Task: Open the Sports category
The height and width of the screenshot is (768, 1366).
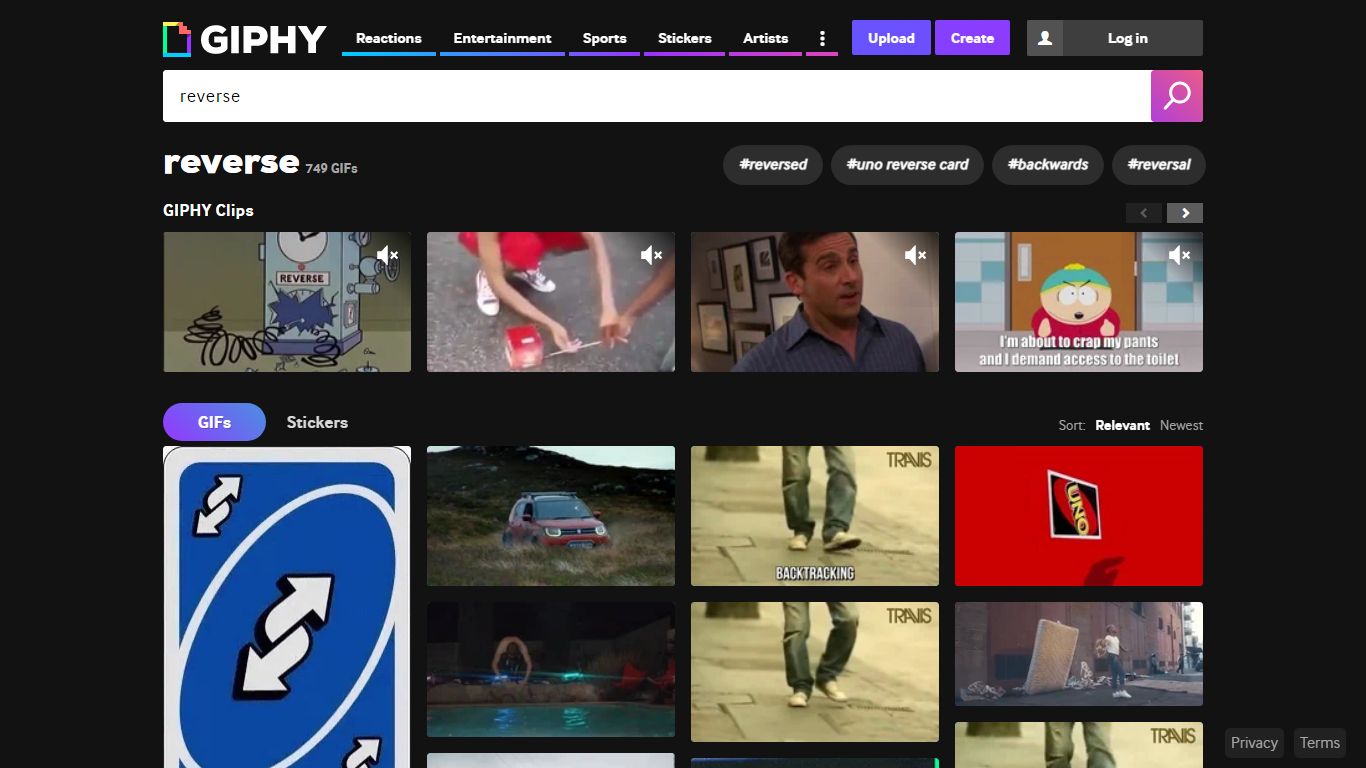Action: [604, 38]
